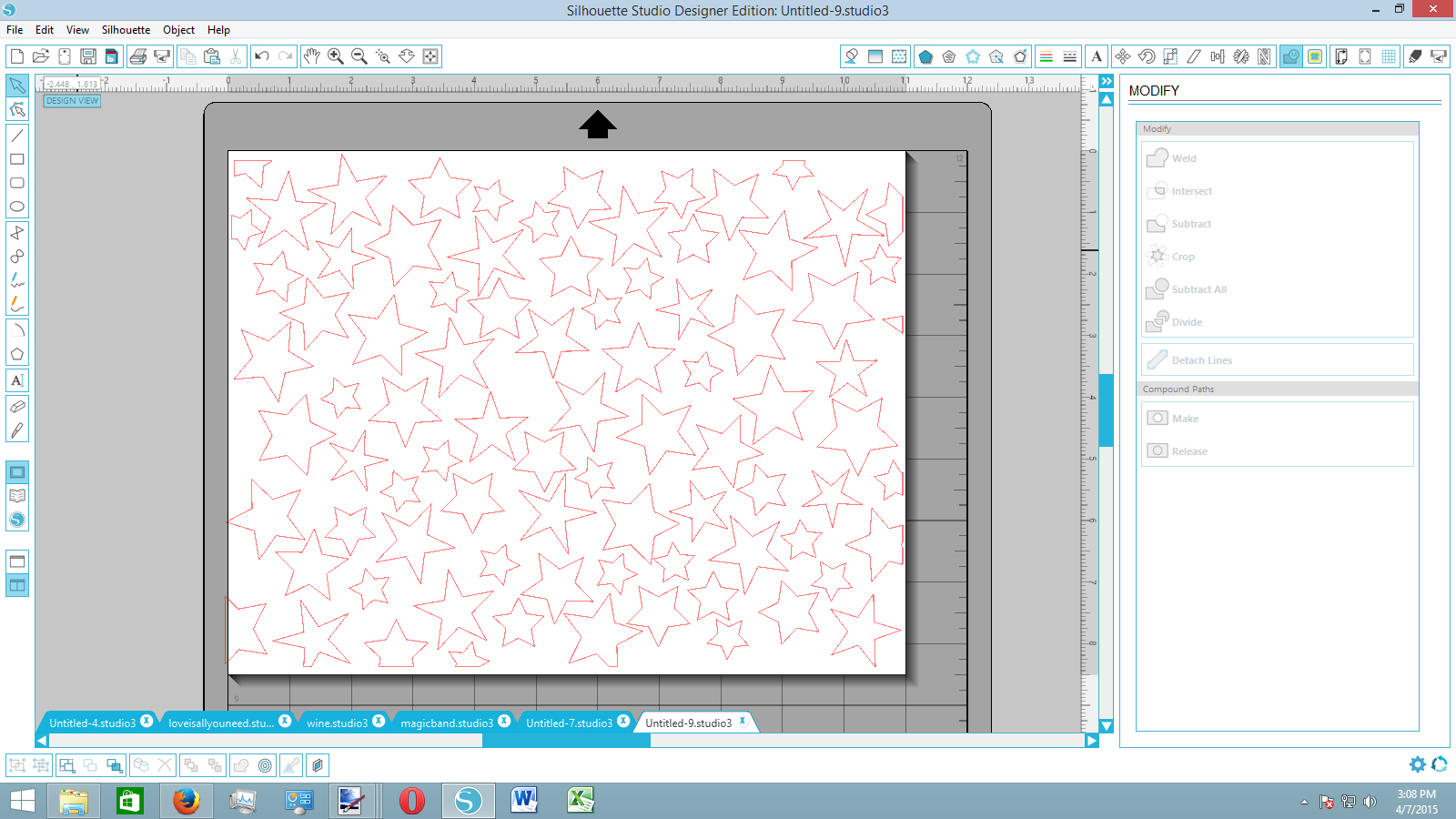Fit to window icon in zoom tools

coord(430,56)
